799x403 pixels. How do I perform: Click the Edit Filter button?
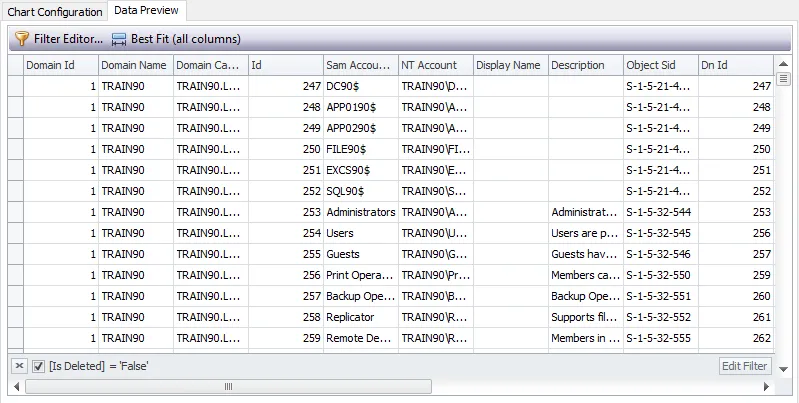pos(744,366)
